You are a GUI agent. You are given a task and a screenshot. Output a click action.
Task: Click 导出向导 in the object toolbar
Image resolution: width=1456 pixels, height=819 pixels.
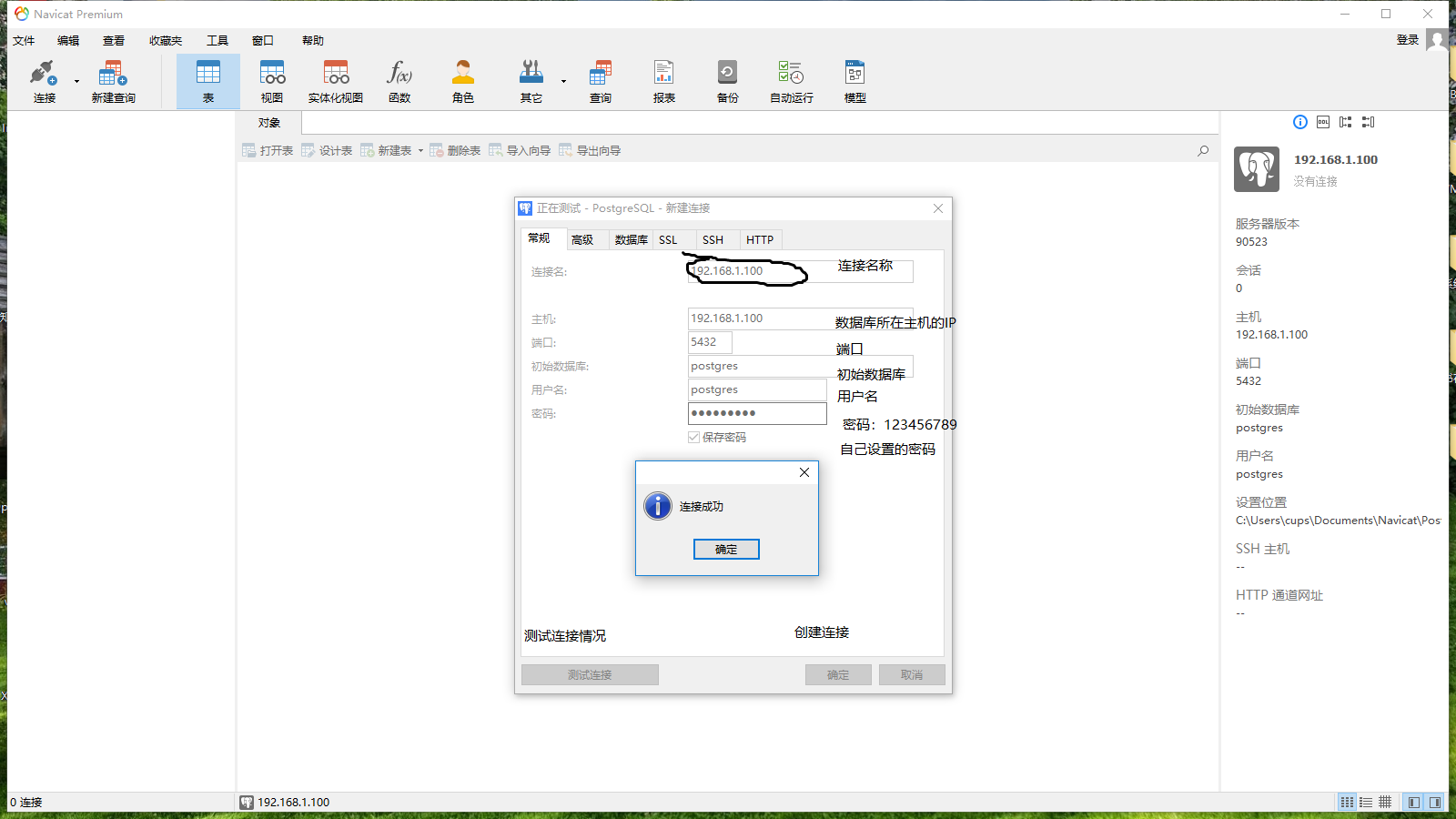590,151
